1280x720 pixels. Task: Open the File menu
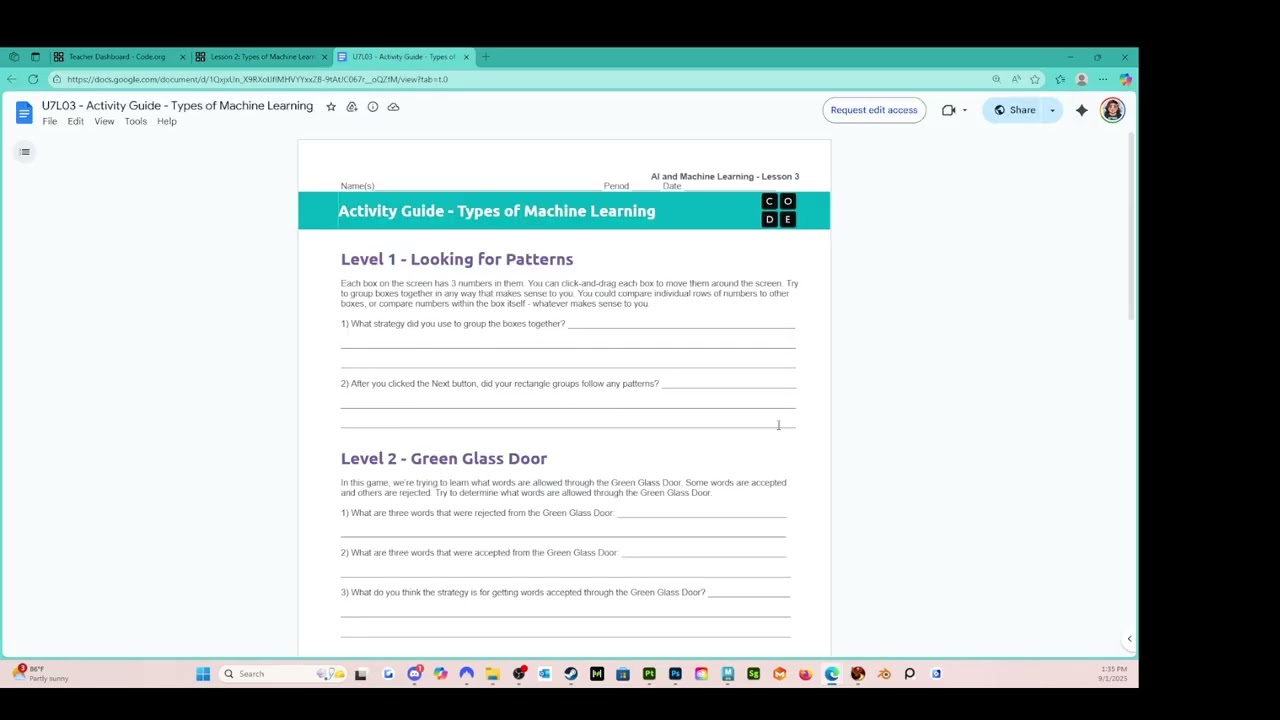tap(49, 122)
